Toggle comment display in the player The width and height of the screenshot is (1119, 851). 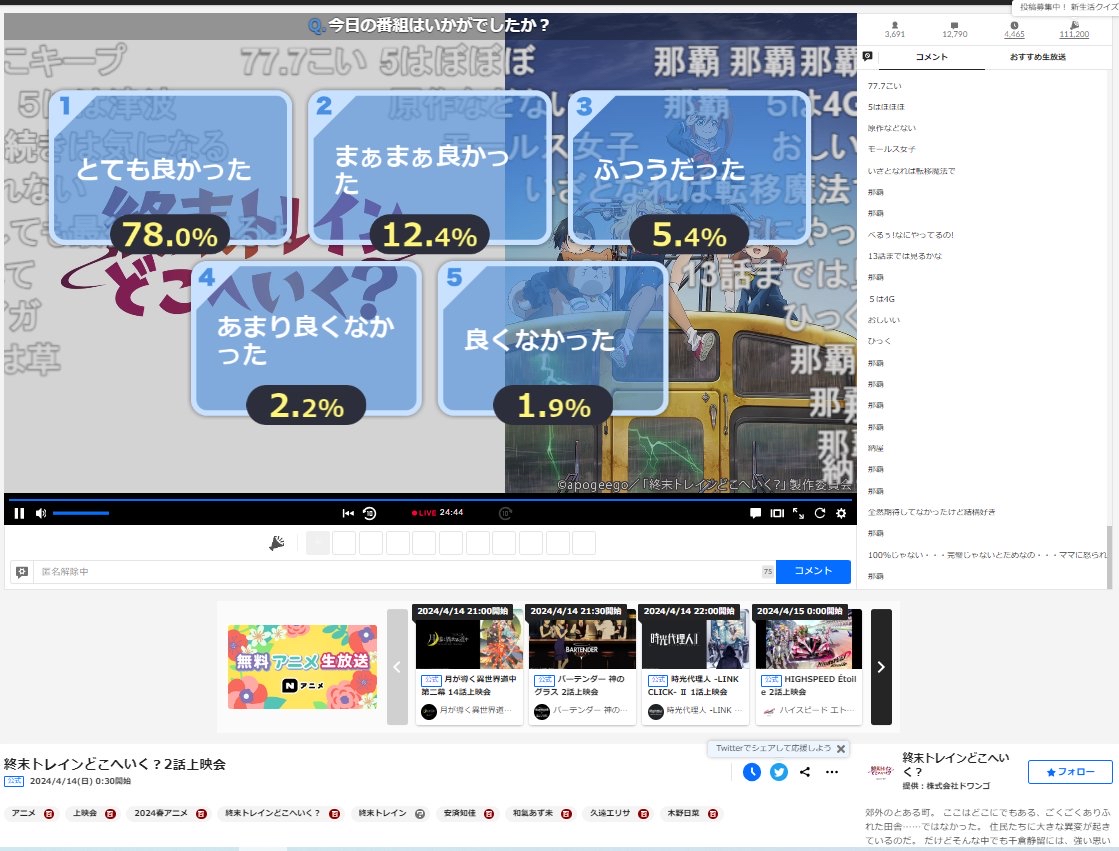pyautogui.click(x=756, y=513)
